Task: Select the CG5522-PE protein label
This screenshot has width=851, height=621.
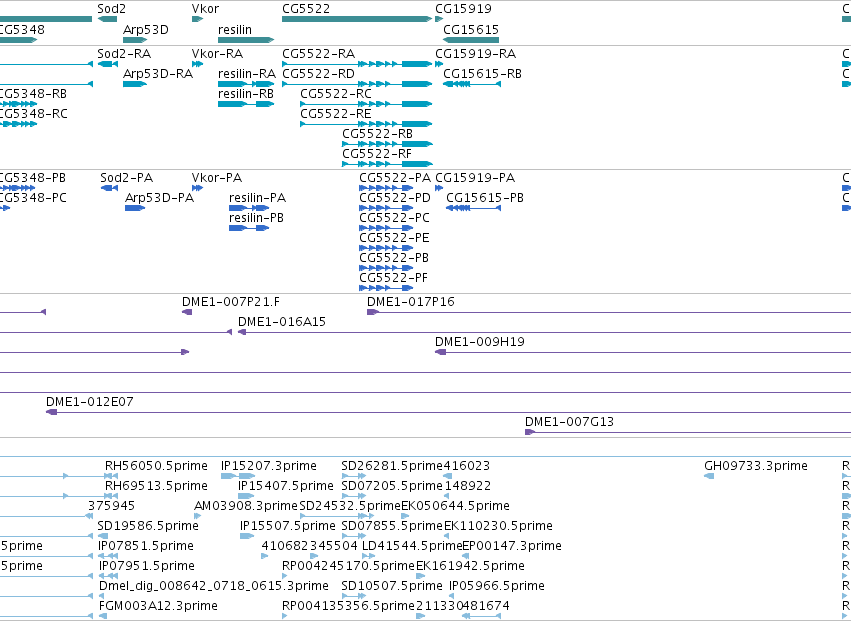Action: point(395,238)
